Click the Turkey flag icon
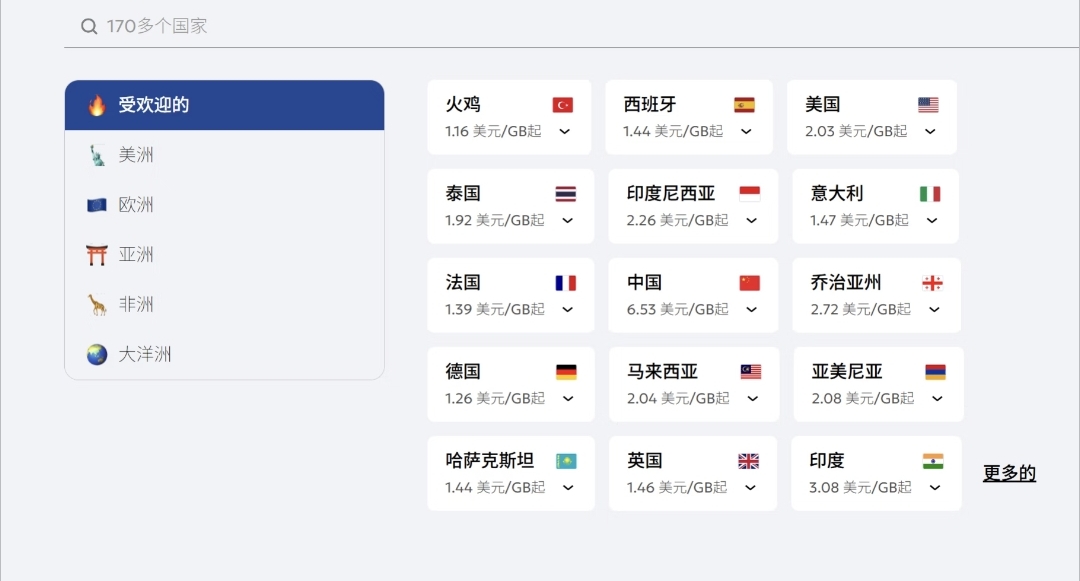Image resolution: width=1080 pixels, height=581 pixels. [x=562, y=105]
